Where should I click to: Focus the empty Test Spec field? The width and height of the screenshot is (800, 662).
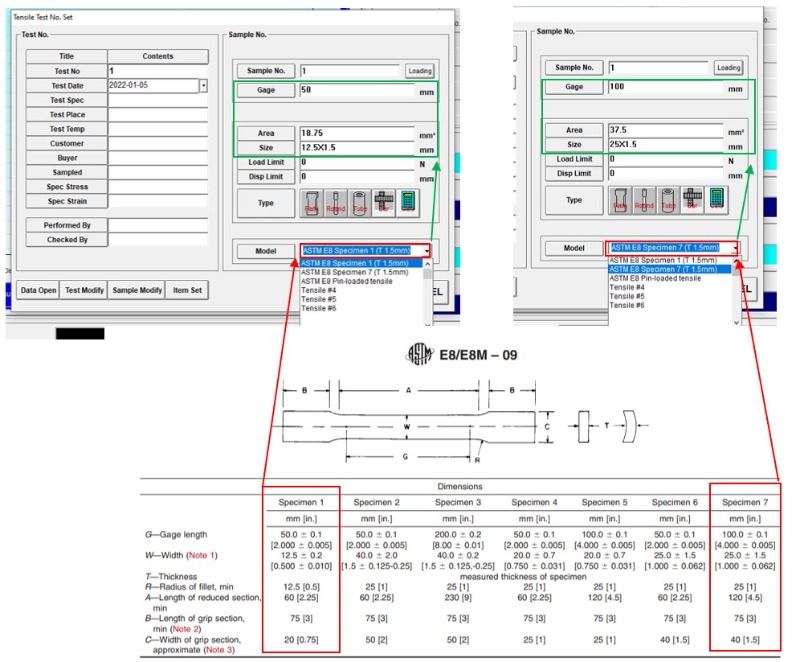click(x=158, y=100)
